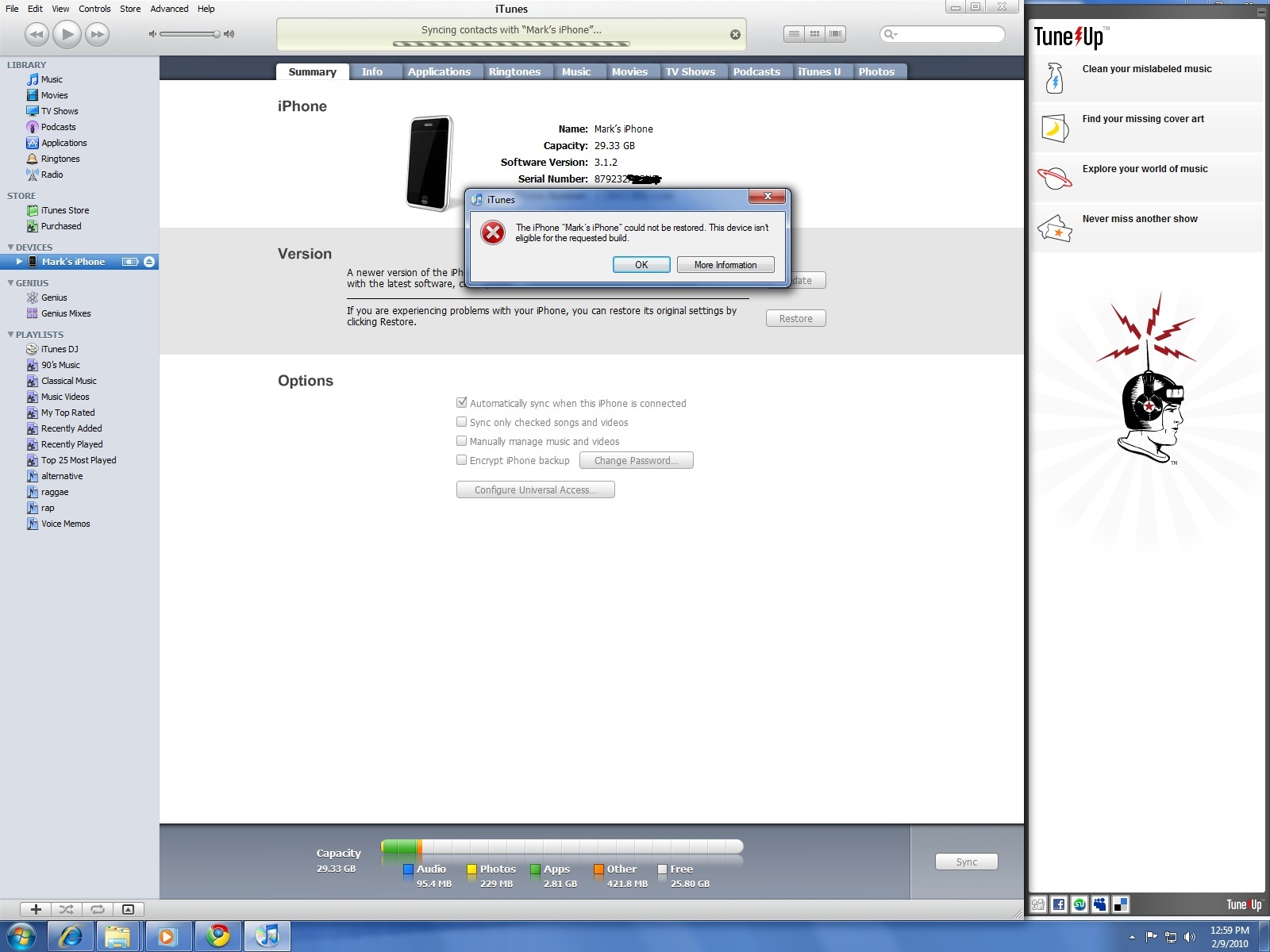Open Radio in sidebar

(52, 175)
